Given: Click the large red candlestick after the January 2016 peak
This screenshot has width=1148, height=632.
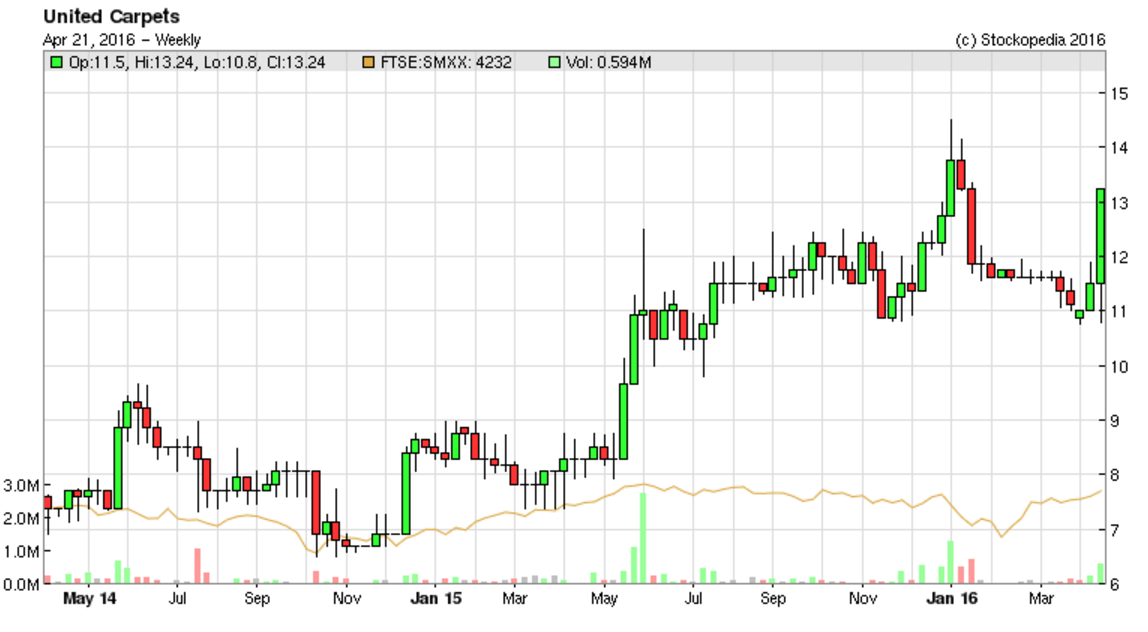Looking at the screenshot, I should click(972, 226).
